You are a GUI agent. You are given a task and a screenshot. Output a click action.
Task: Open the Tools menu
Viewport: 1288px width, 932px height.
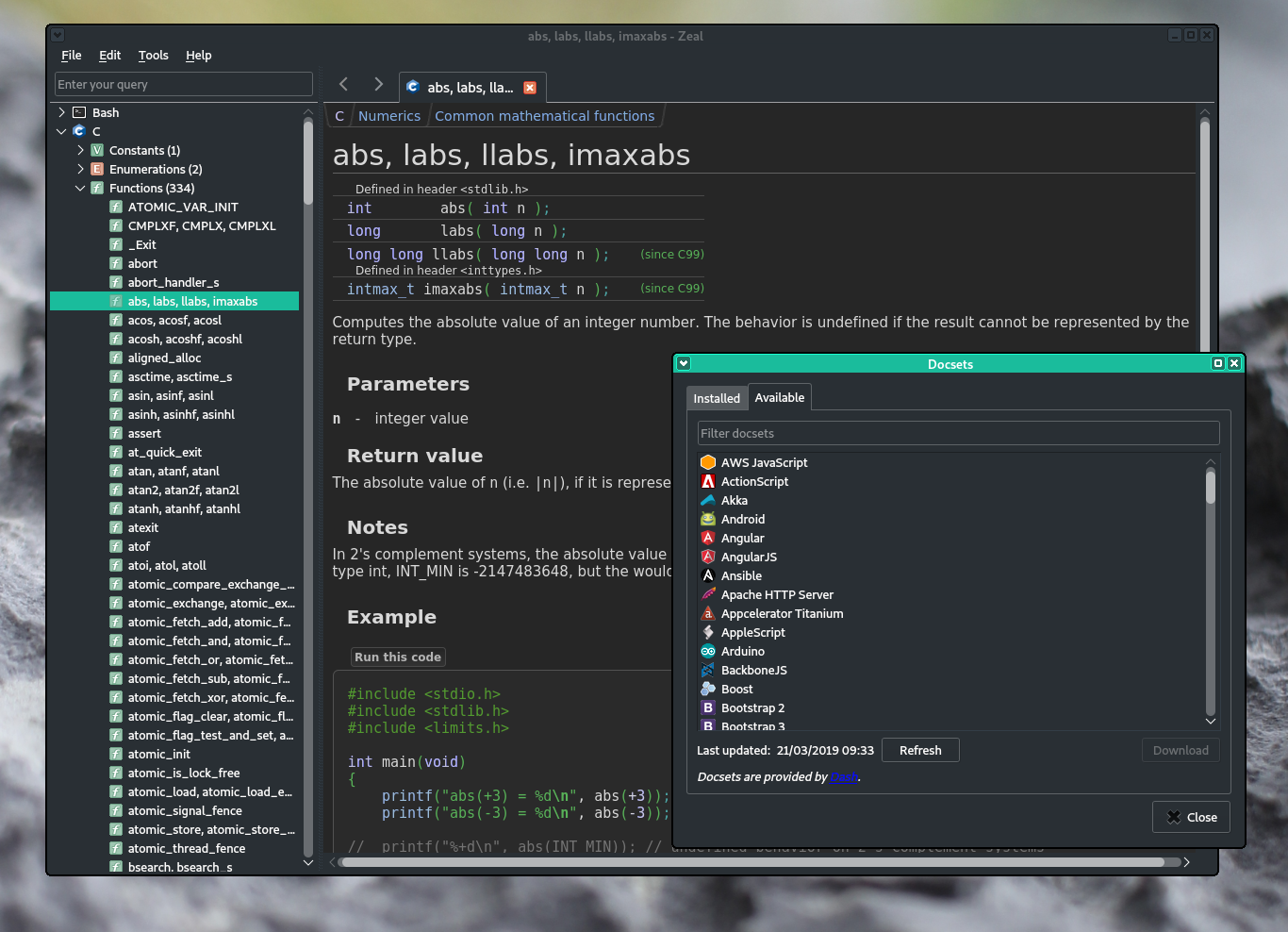click(x=153, y=56)
